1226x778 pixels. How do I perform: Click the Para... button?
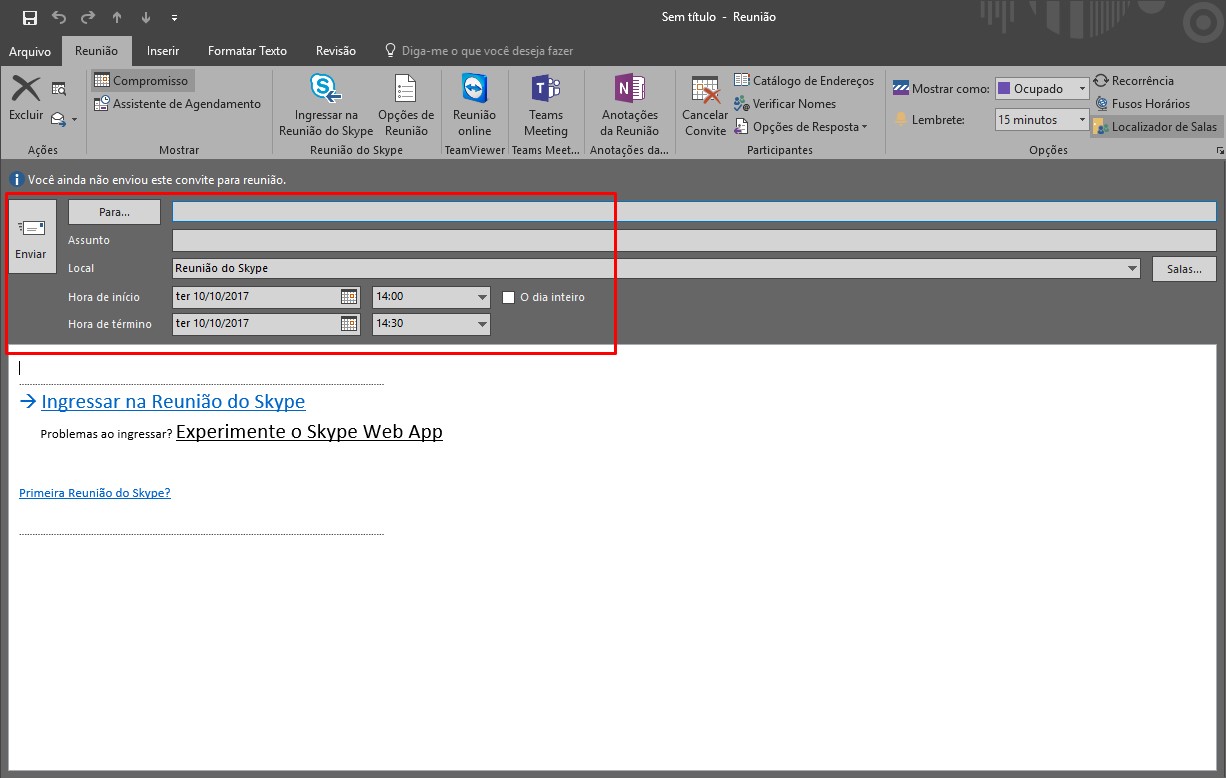pos(114,212)
